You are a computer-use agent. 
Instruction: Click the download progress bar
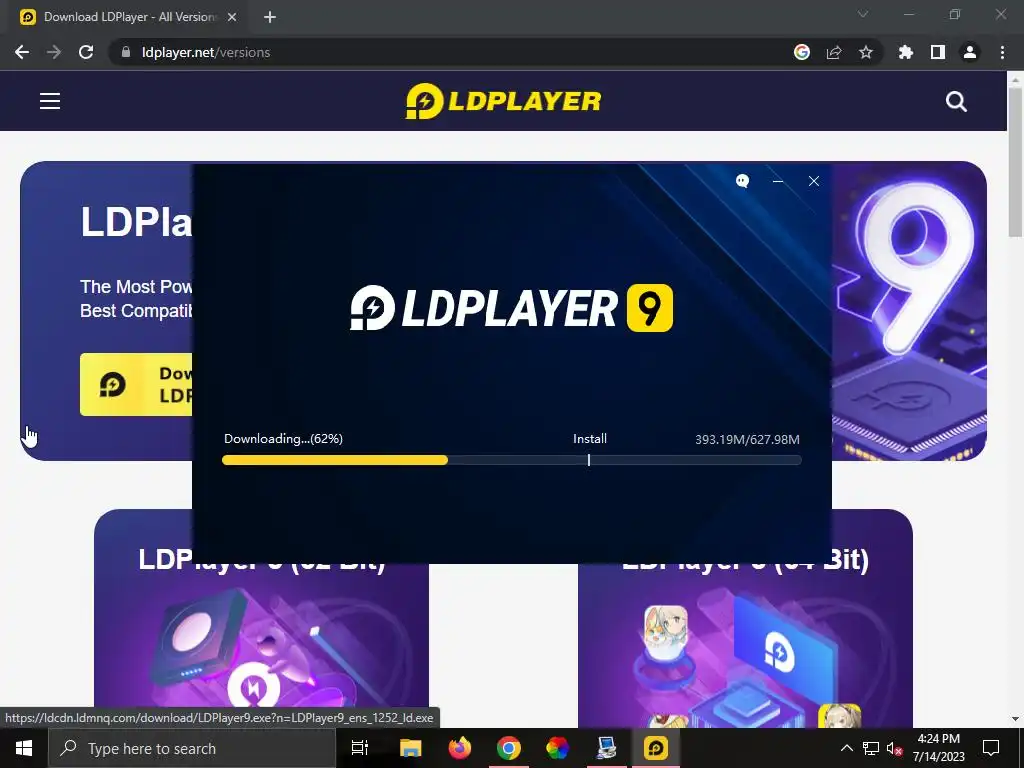[511, 460]
